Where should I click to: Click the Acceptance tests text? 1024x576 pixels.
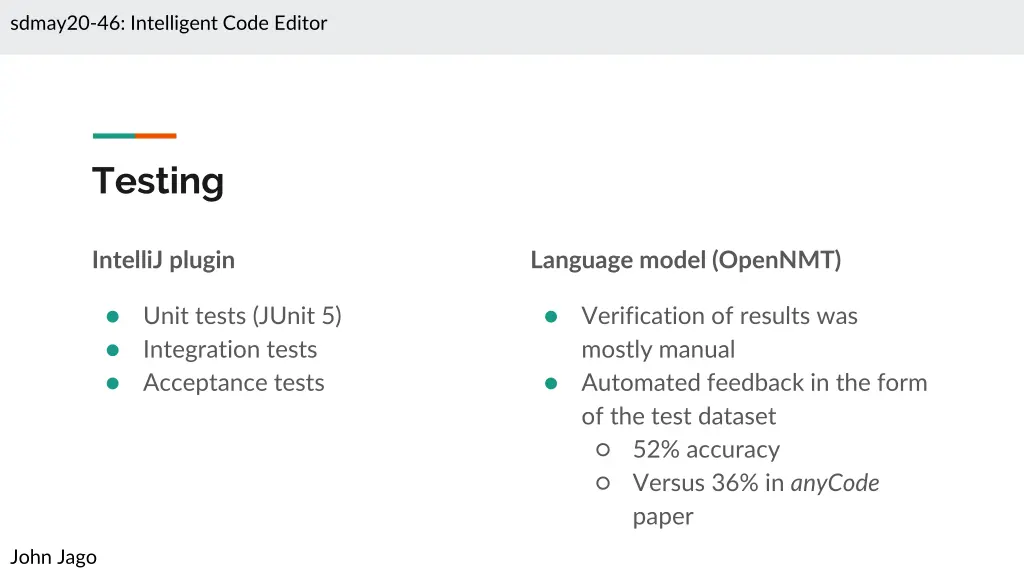(234, 383)
